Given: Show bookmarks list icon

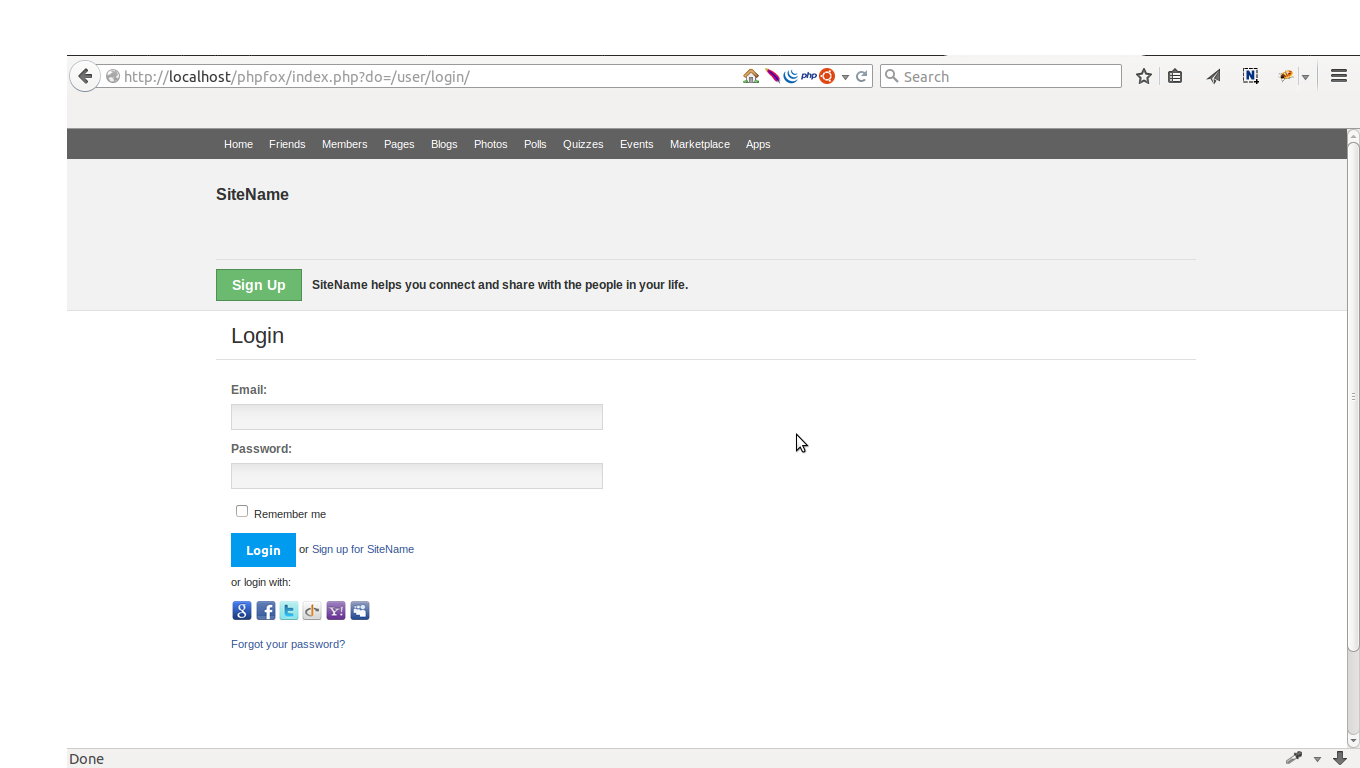Looking at the screenshot, I should [x=1175, y=76].
